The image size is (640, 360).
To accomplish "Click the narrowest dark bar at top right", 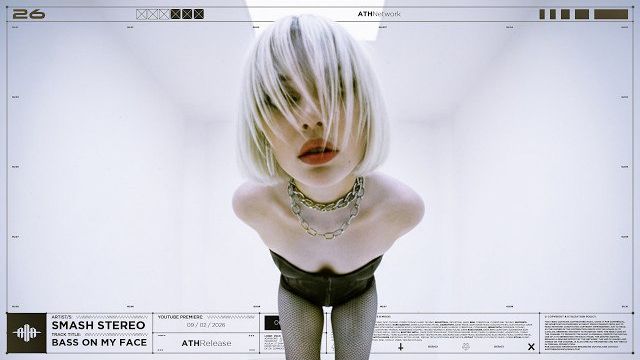I will coord(542,14).
